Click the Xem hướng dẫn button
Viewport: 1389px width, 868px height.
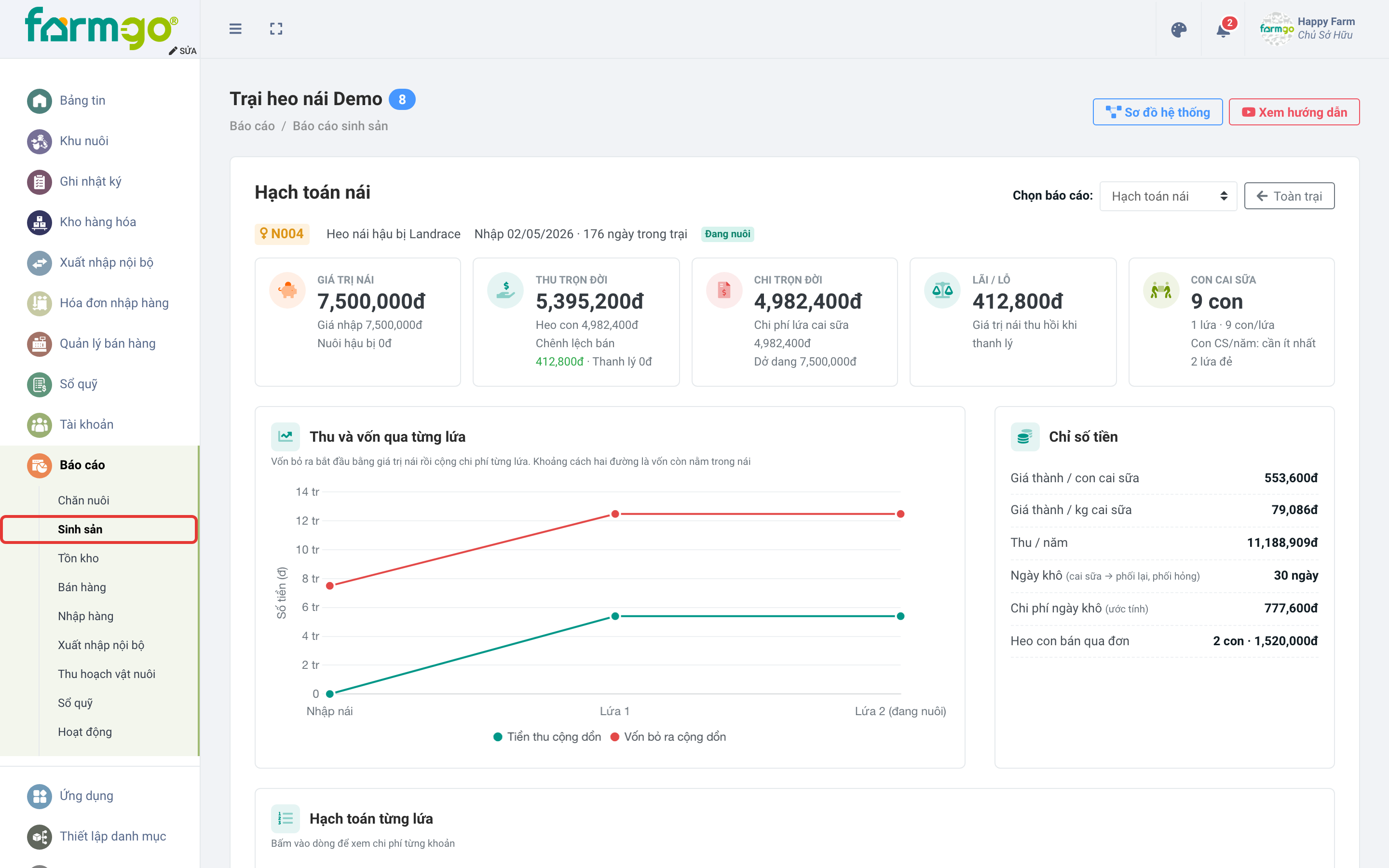point(1294,112)
